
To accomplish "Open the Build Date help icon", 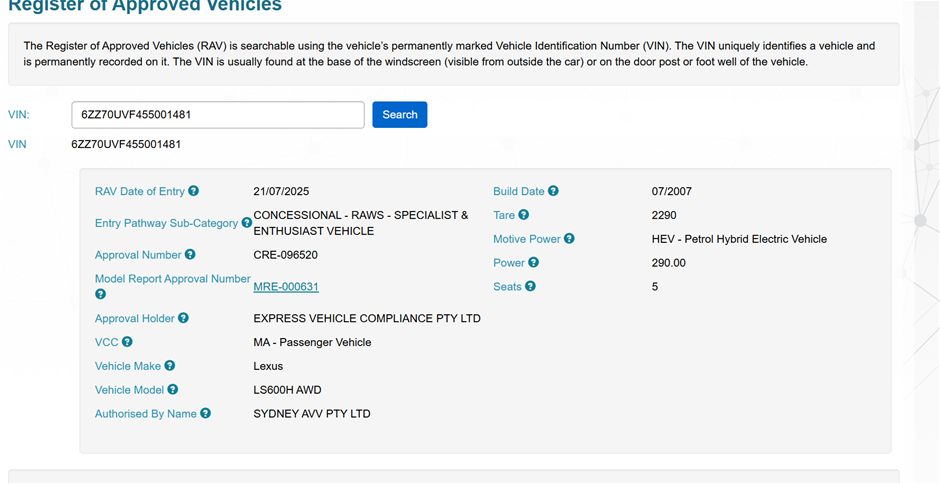I will click(553, 191).
